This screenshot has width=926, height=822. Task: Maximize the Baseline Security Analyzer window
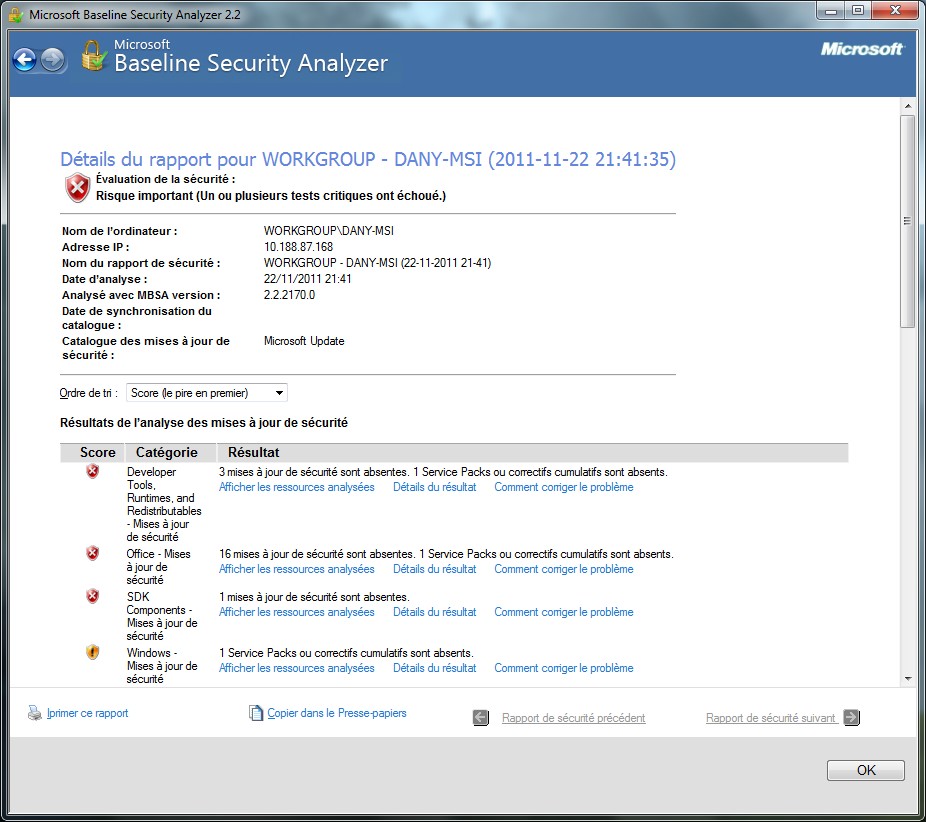click(858, 11)
